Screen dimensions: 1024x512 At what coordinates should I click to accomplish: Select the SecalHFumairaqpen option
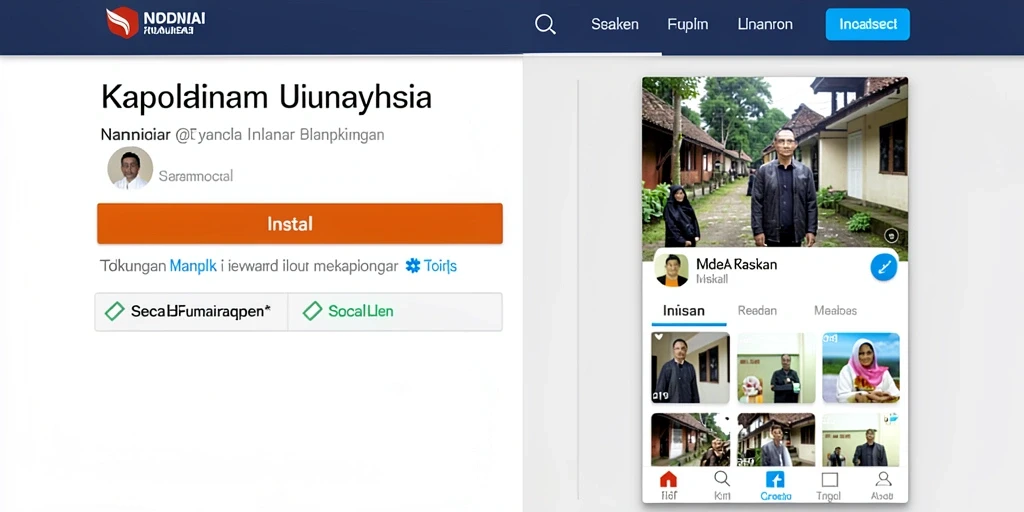click(191, 312)
